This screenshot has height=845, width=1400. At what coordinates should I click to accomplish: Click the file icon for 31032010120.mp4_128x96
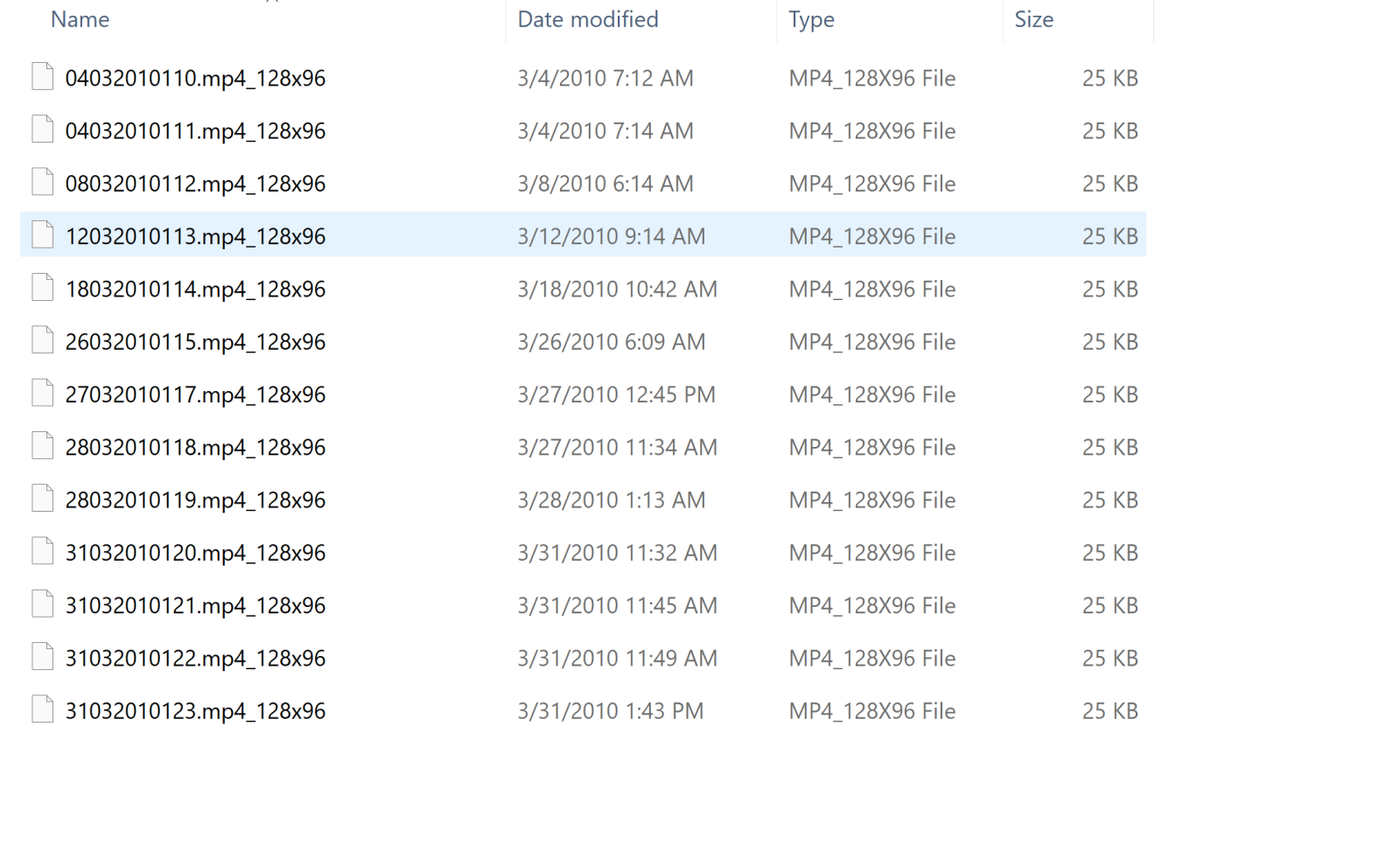[x=42, y=551]
